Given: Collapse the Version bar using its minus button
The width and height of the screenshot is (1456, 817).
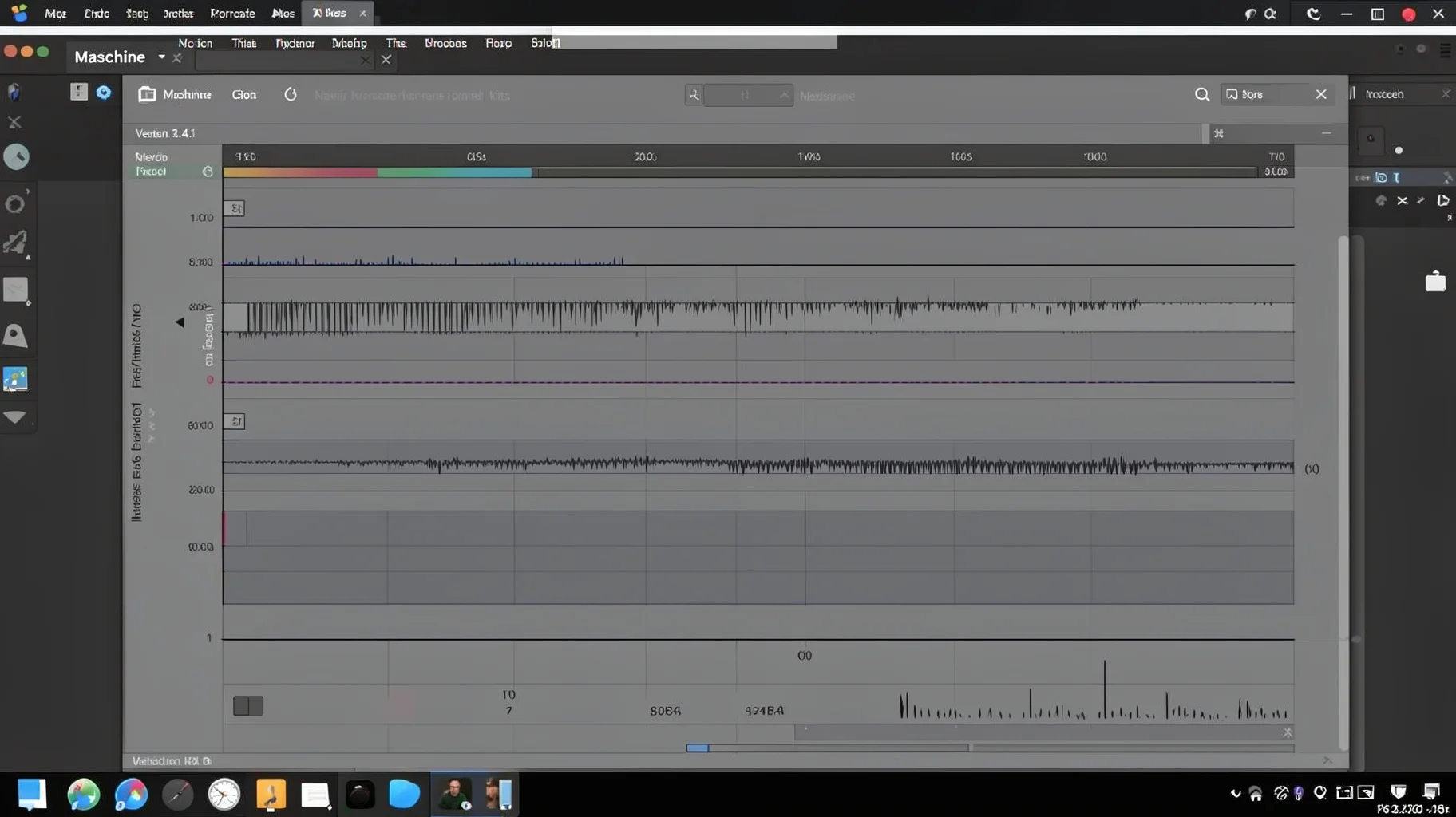Looking at the screenshot, I should point(1326,133).
